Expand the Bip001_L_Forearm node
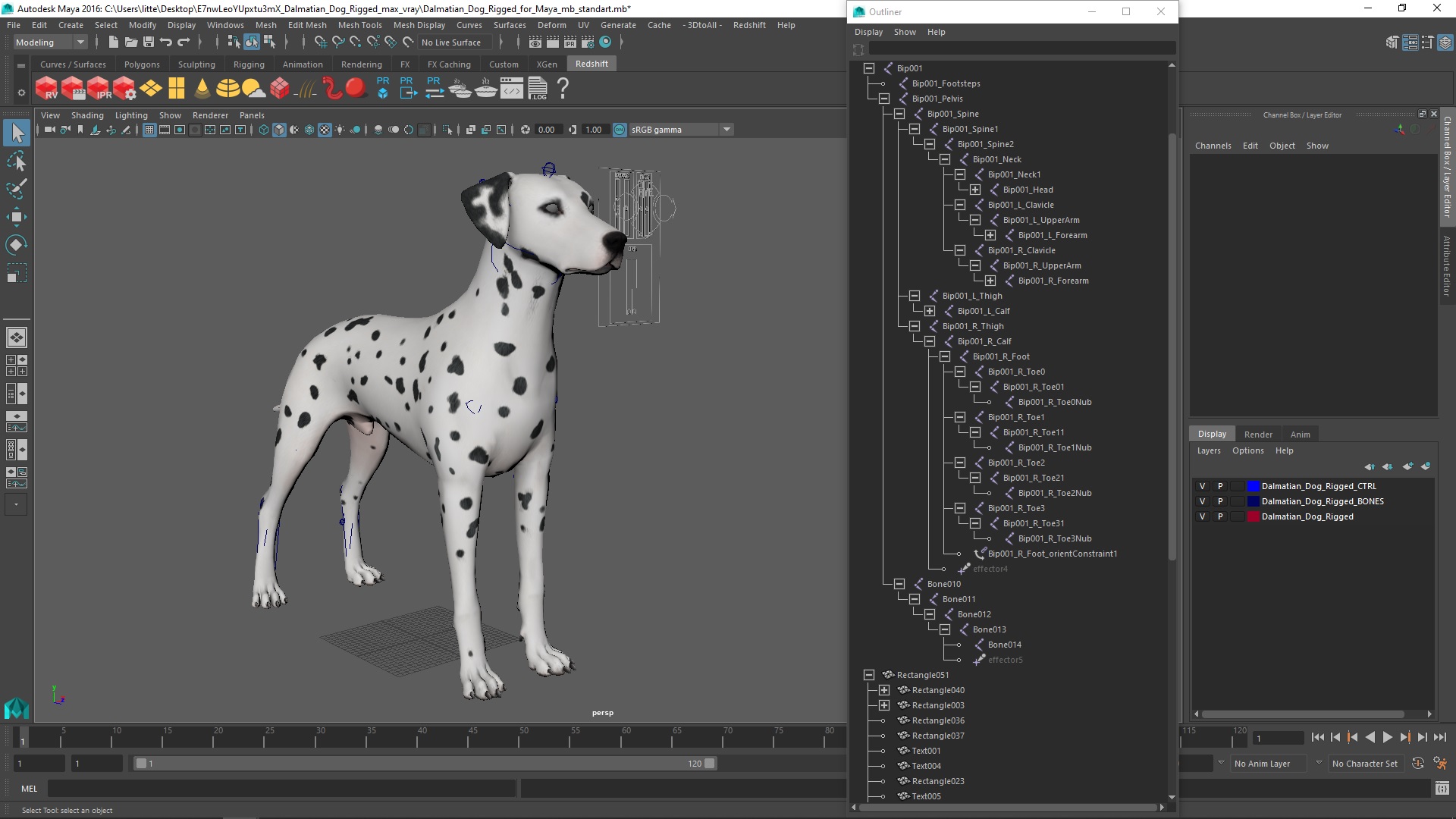The width and height of the screenshot is (1456, 819). pos(990,235)
